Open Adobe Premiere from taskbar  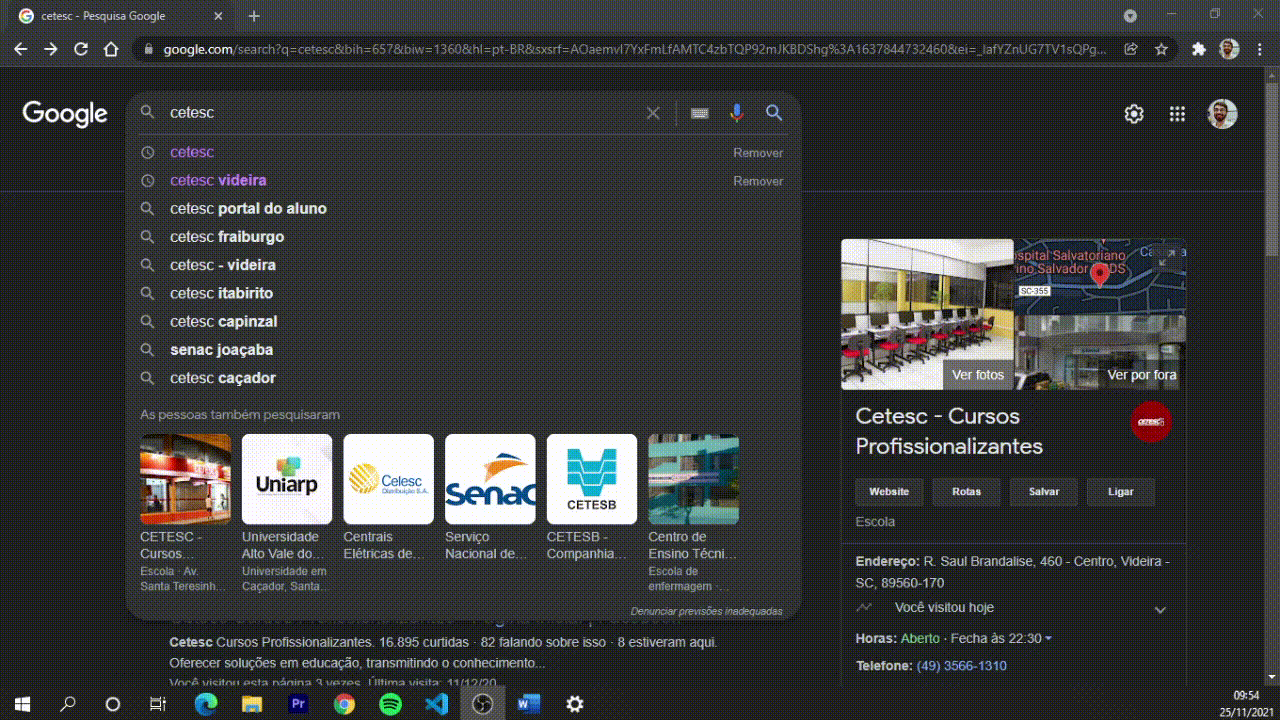click(x=298, y=704)
